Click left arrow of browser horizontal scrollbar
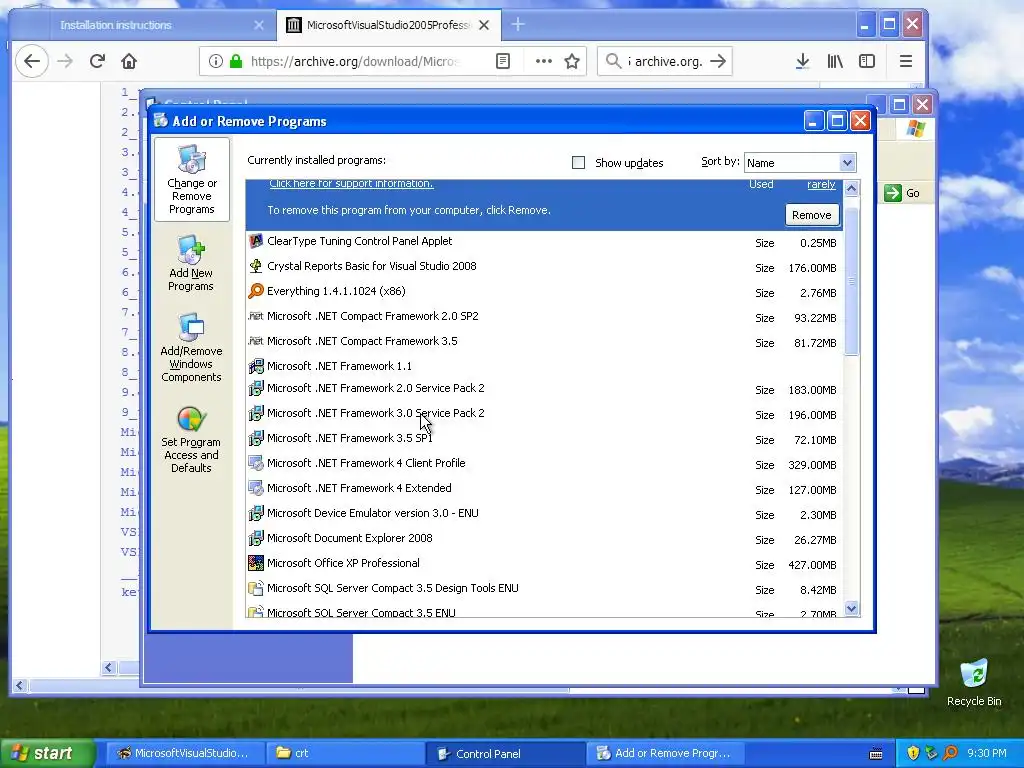The height and width of the screenshot is (768, 1024). tap(19, 685)
